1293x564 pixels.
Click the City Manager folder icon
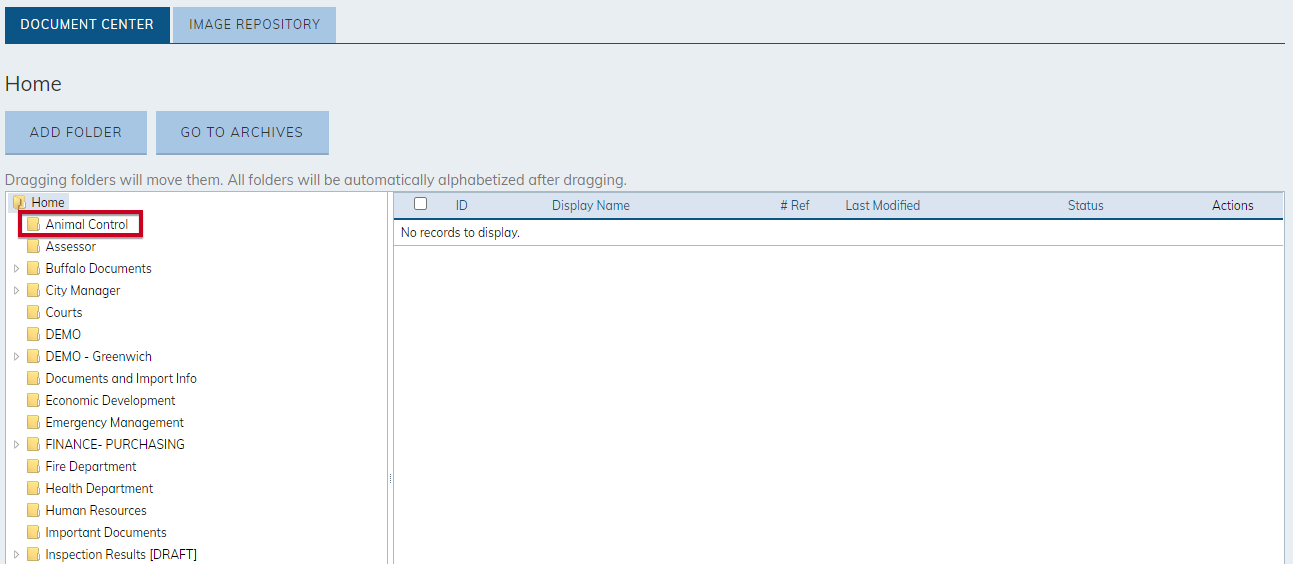point(33,291)
